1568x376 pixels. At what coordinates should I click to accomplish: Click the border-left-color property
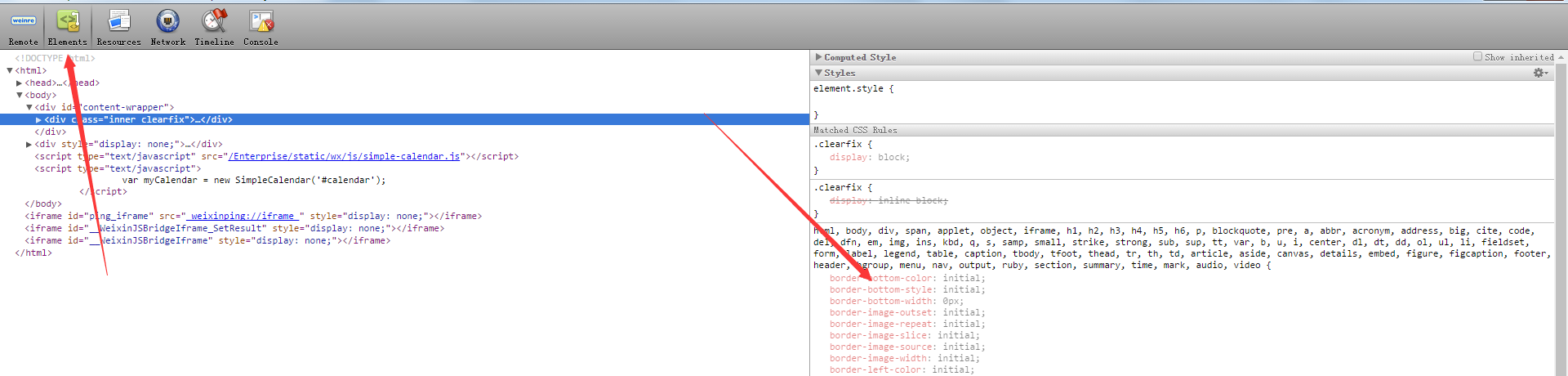click(x=902, y=370)
